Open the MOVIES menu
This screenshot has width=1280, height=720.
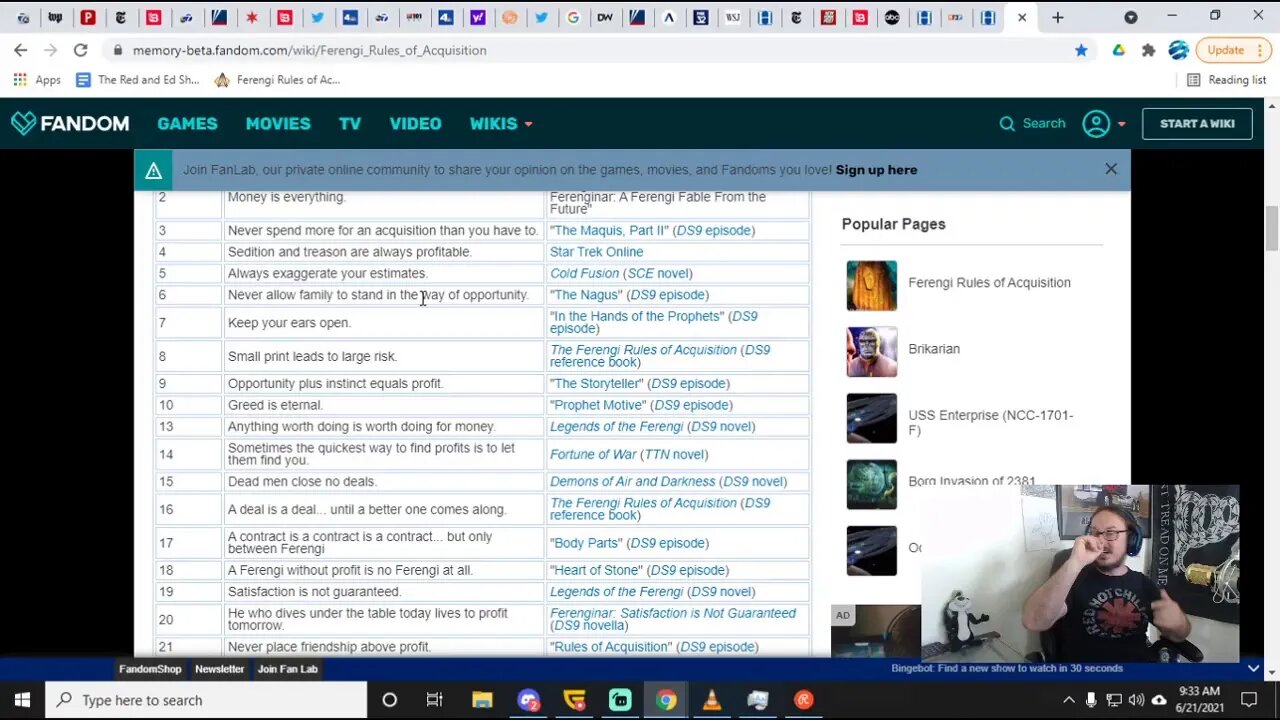(278, 124)
